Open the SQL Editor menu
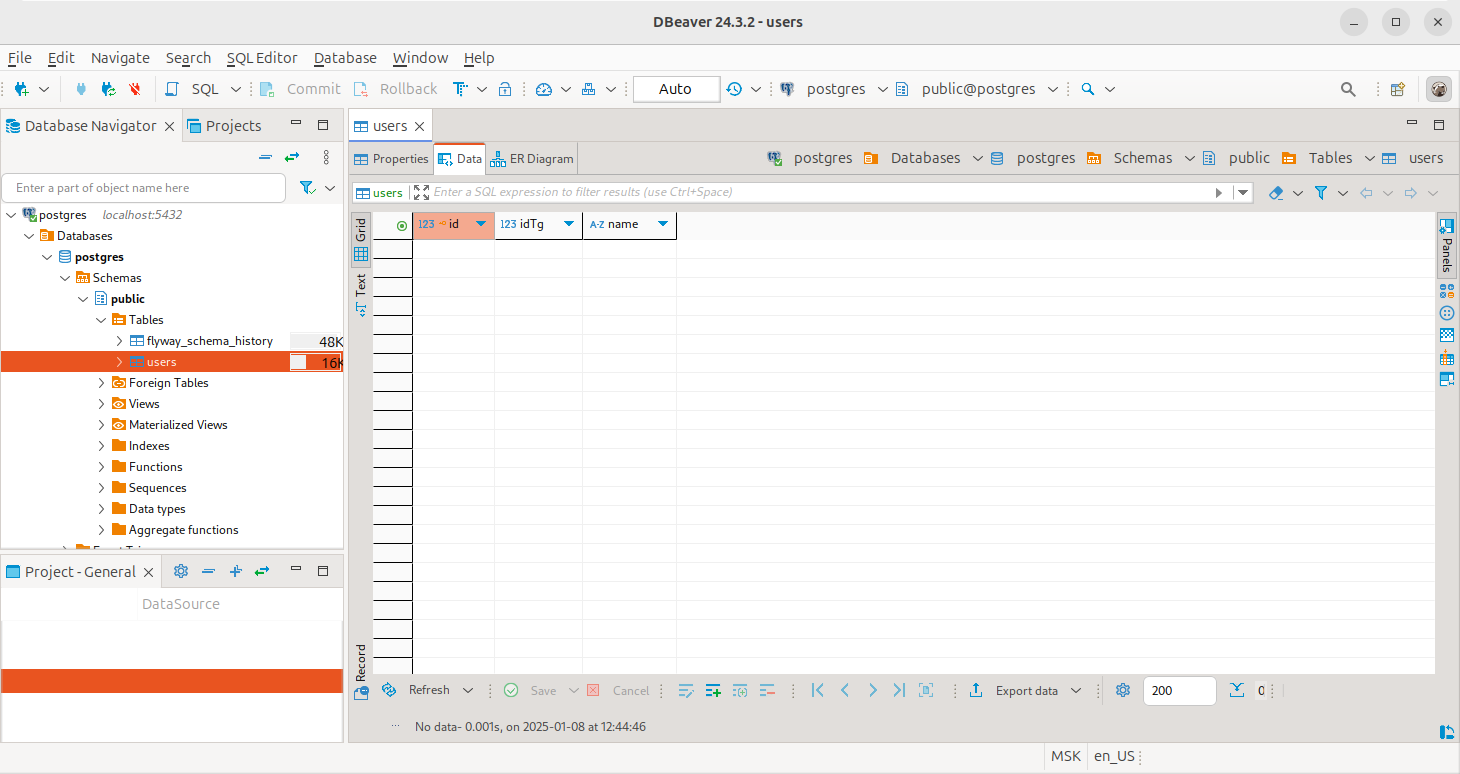The width and height of the screenshot is (1460, 774). [x=262, y=58]
